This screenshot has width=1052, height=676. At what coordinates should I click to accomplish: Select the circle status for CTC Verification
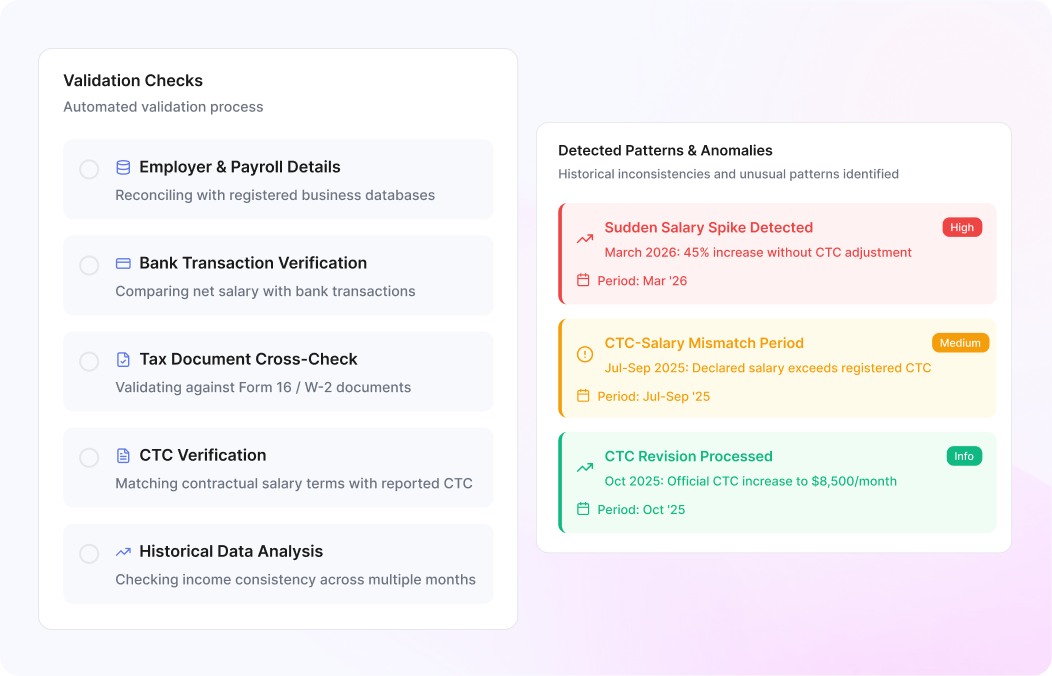[x=89, y=457]
